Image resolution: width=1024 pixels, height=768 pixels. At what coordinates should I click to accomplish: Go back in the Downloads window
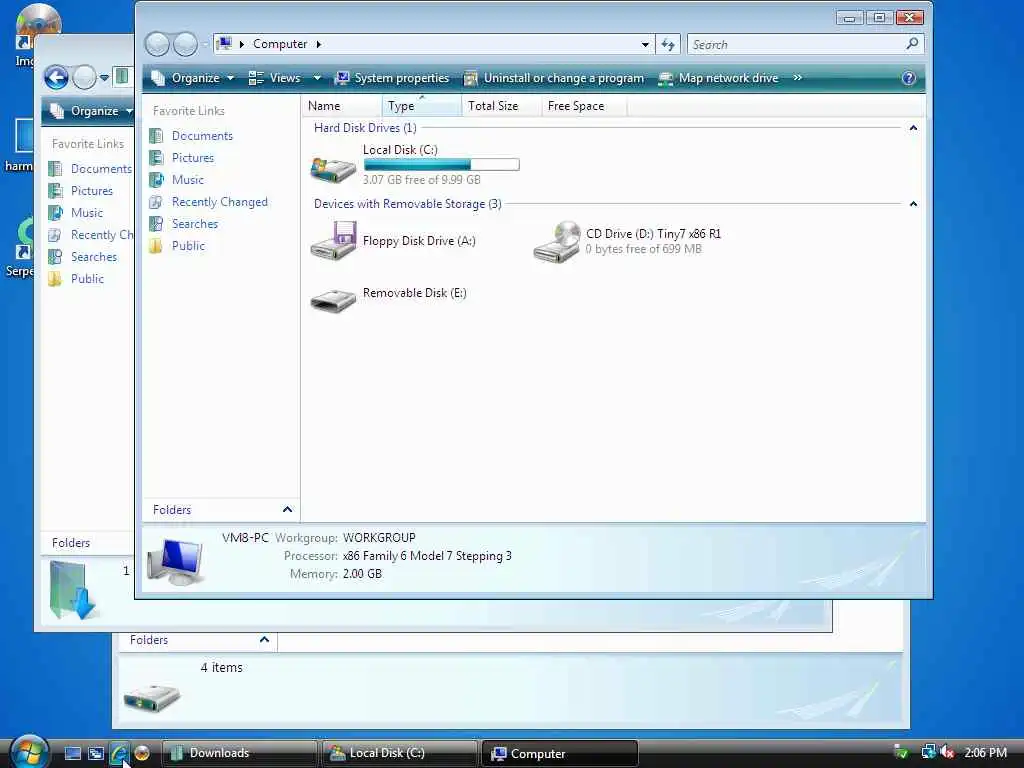point(56,78)
